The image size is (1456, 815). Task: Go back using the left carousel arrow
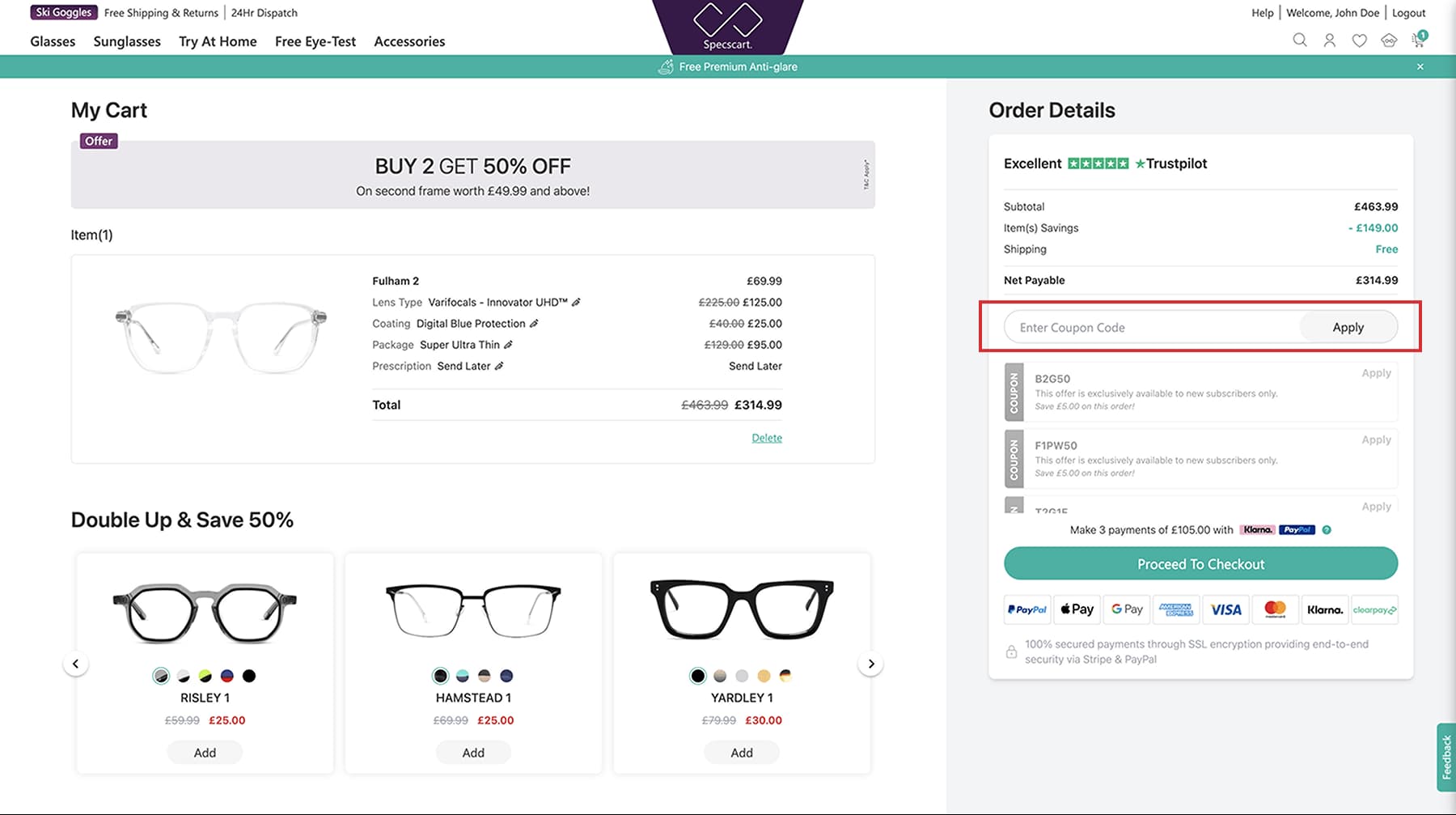(75, 663)
